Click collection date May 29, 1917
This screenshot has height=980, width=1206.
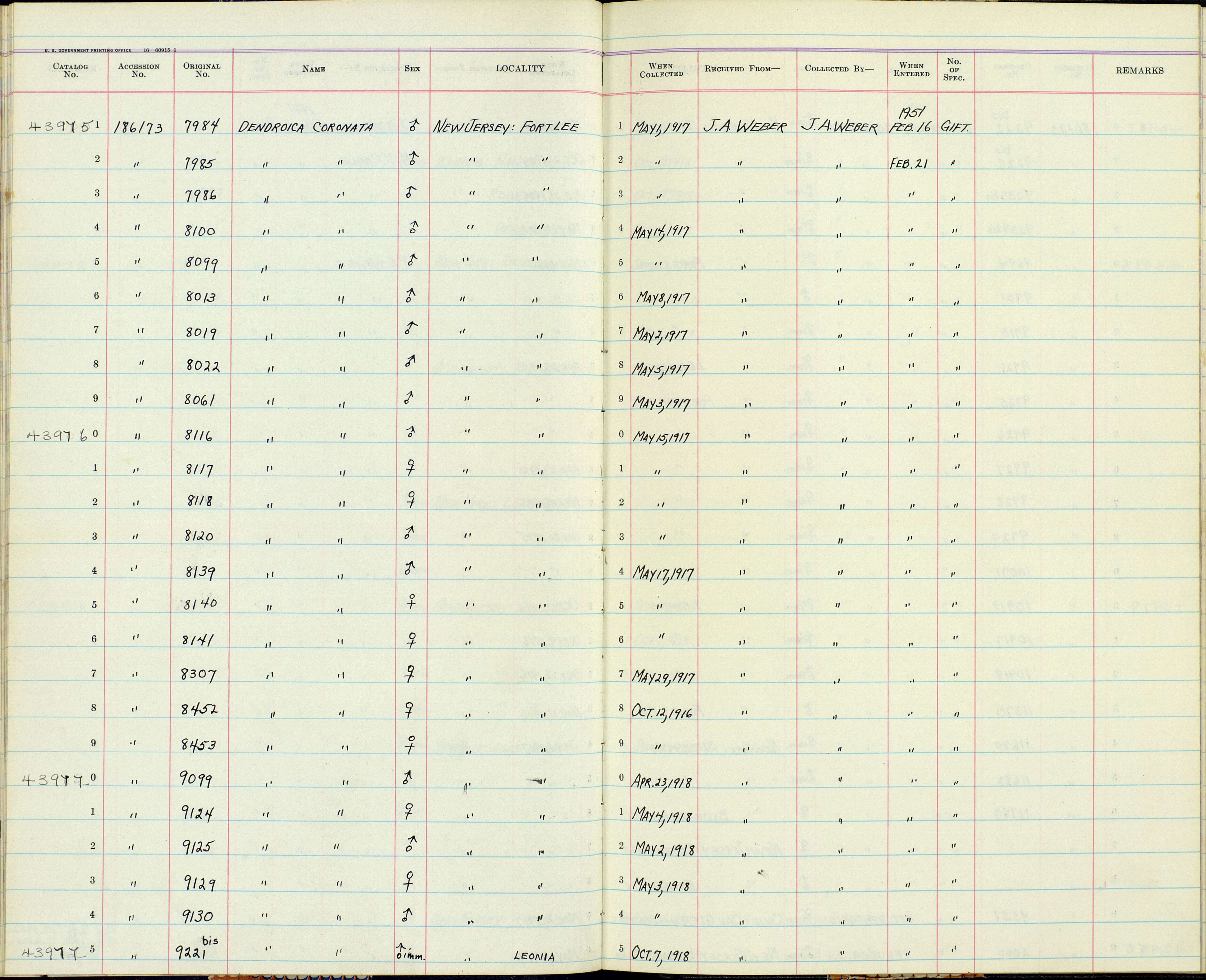(664, 677)
